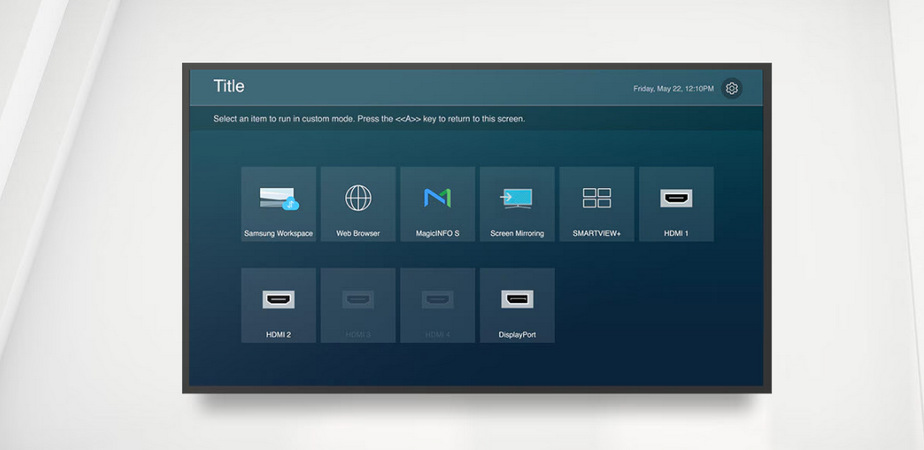Click the "Web Browser" label text
Screen dimensions: 924x450
(358, 234)
